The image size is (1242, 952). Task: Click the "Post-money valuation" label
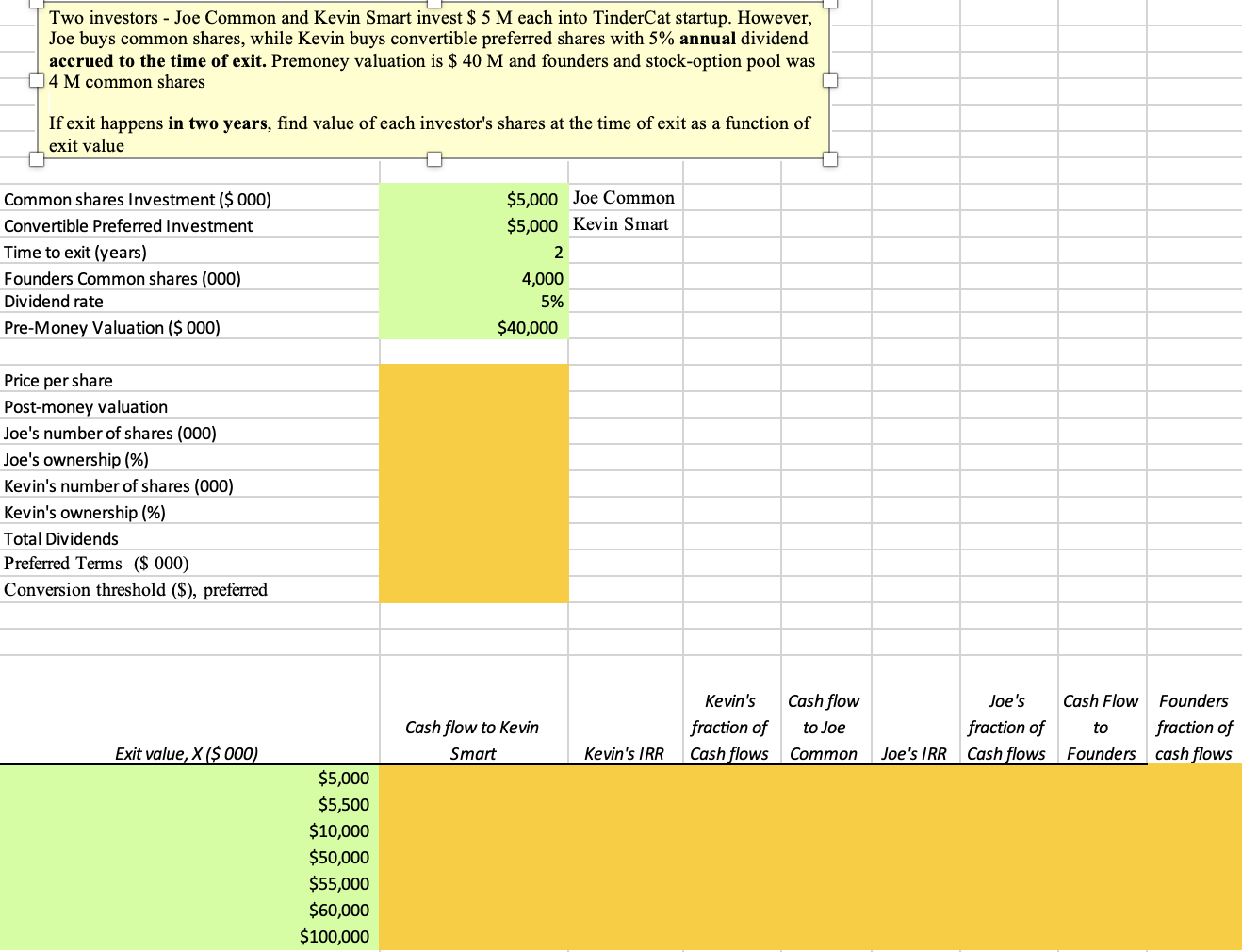[86, 407]
